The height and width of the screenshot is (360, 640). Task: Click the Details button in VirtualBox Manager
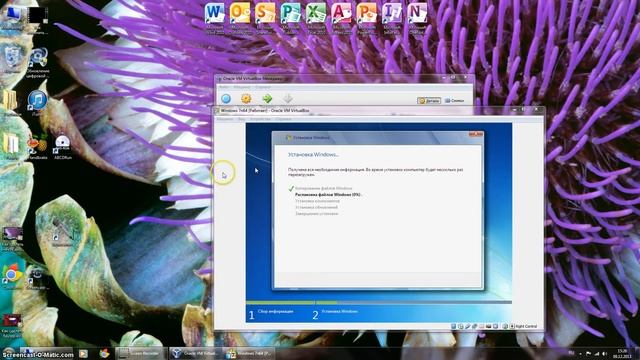(429, 100)
